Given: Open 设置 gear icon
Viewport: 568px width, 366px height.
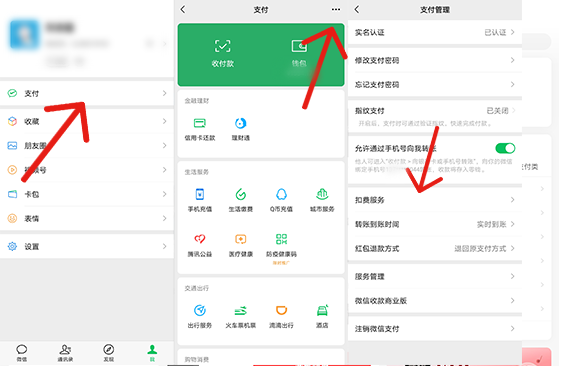Looking at the screenshot, I should coord(12,246).
